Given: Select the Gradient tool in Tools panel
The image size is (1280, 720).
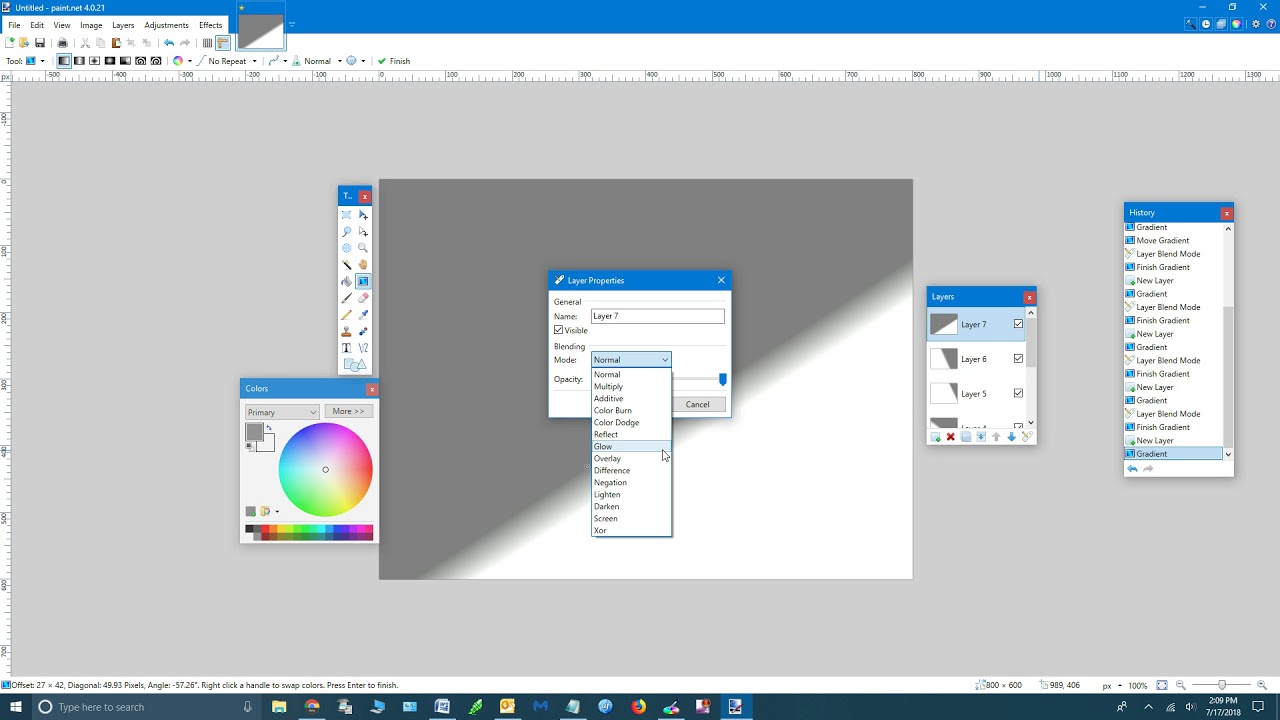Looking at the screenshot, I should 363,281.
